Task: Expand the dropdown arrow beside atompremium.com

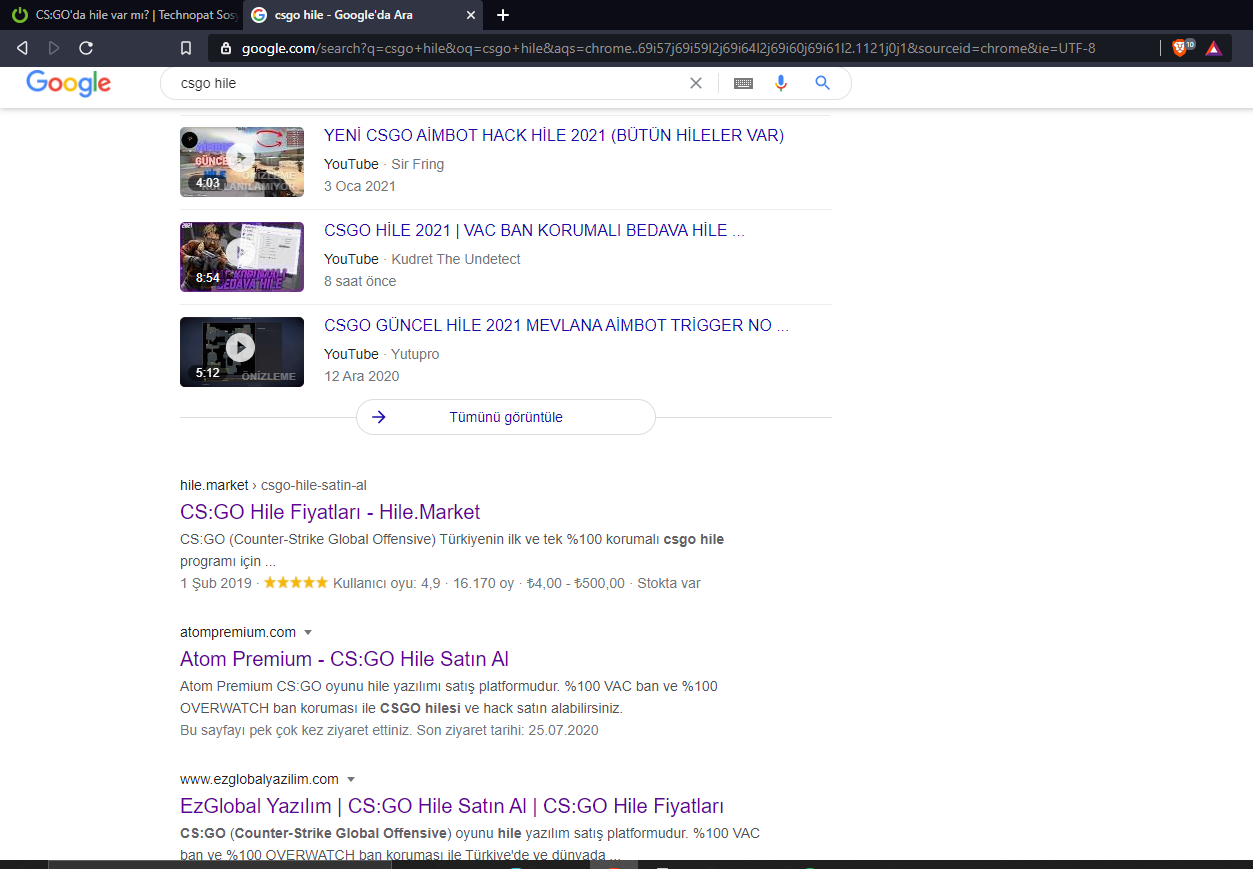Action: tap(308, 632)
